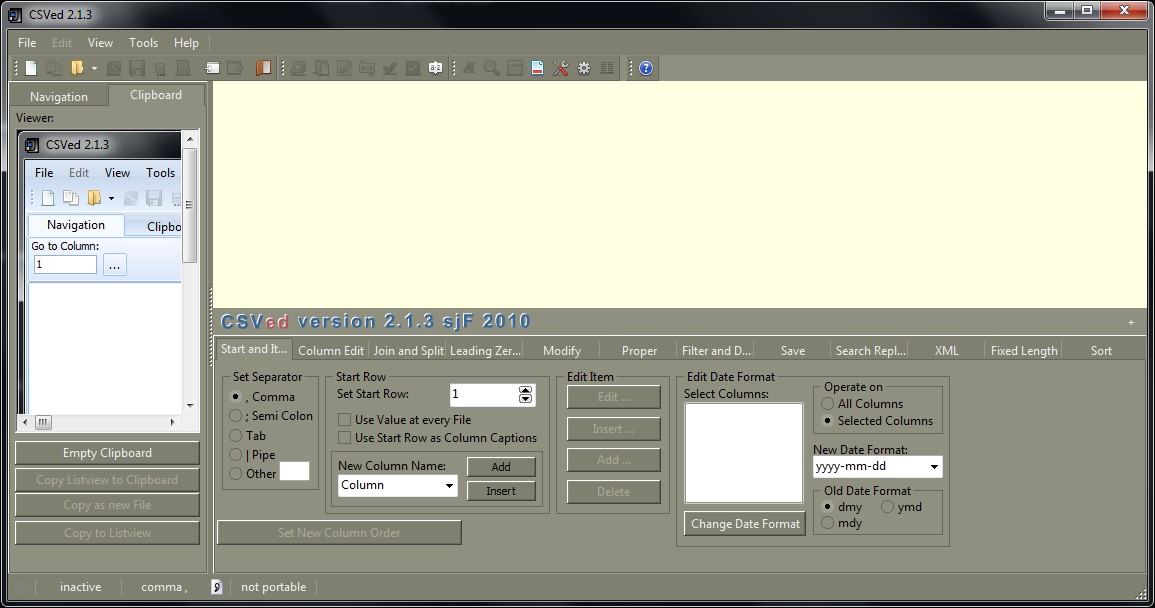Viewport: 1155px width, 608px height.
Task: Open the File menu
Action: [x=27, y=43]
